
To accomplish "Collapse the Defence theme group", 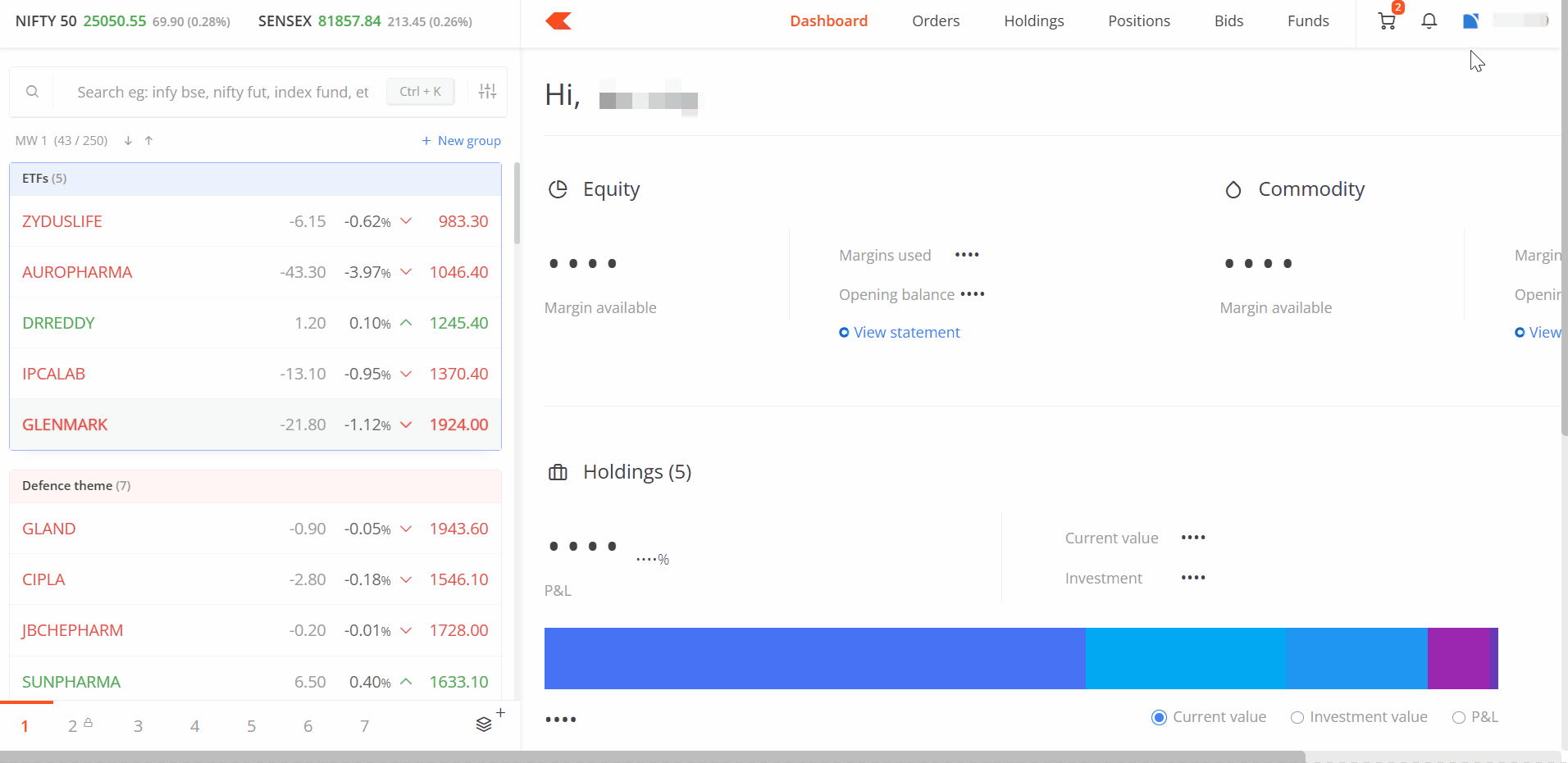I will click(255, 486).
